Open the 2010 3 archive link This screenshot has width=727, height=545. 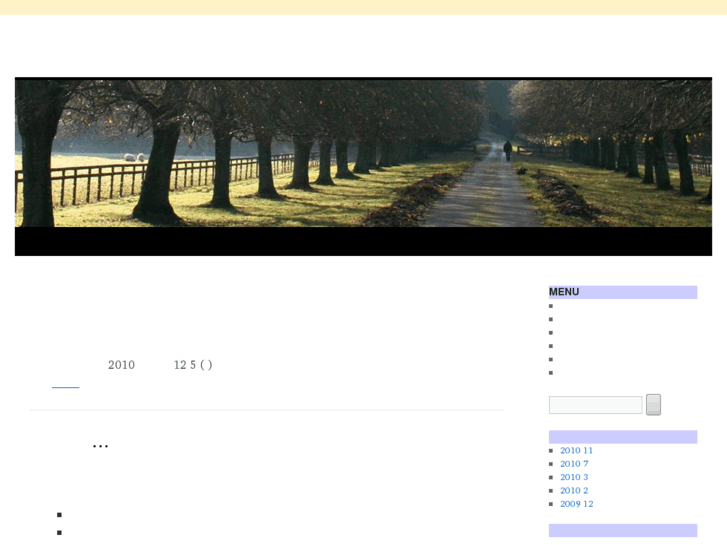click(x=574, y=477)
